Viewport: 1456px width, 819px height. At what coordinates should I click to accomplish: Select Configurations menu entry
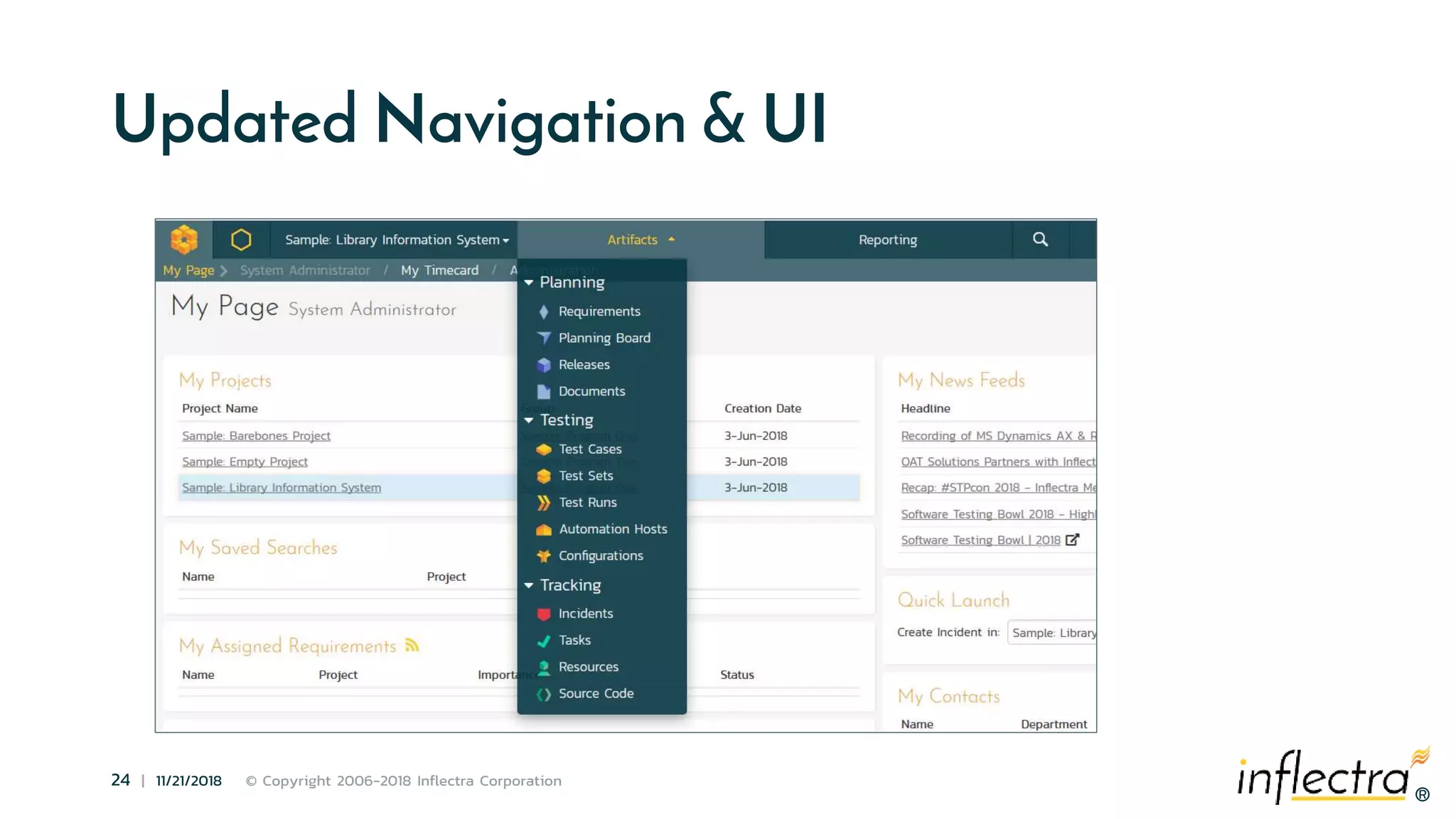click(601, 556)
